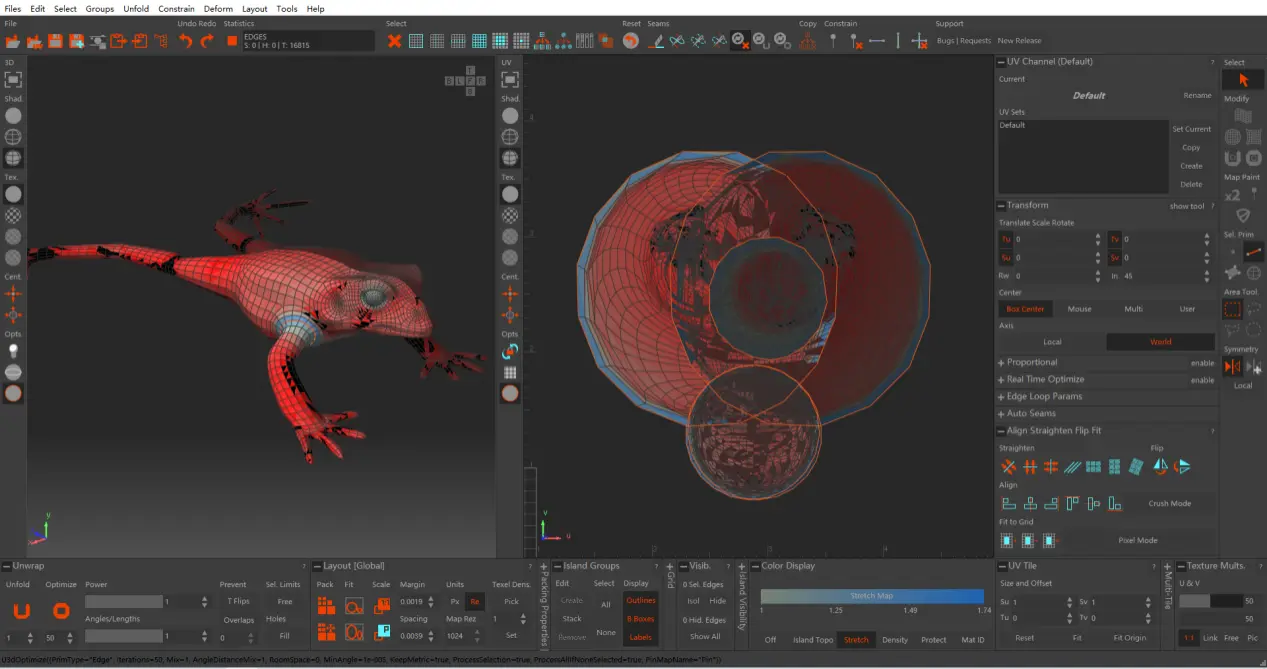The height and width of the screenshot is (669, 1267).
Task: Click the Set Current button for UV sets
Action: pos(1191,129)
